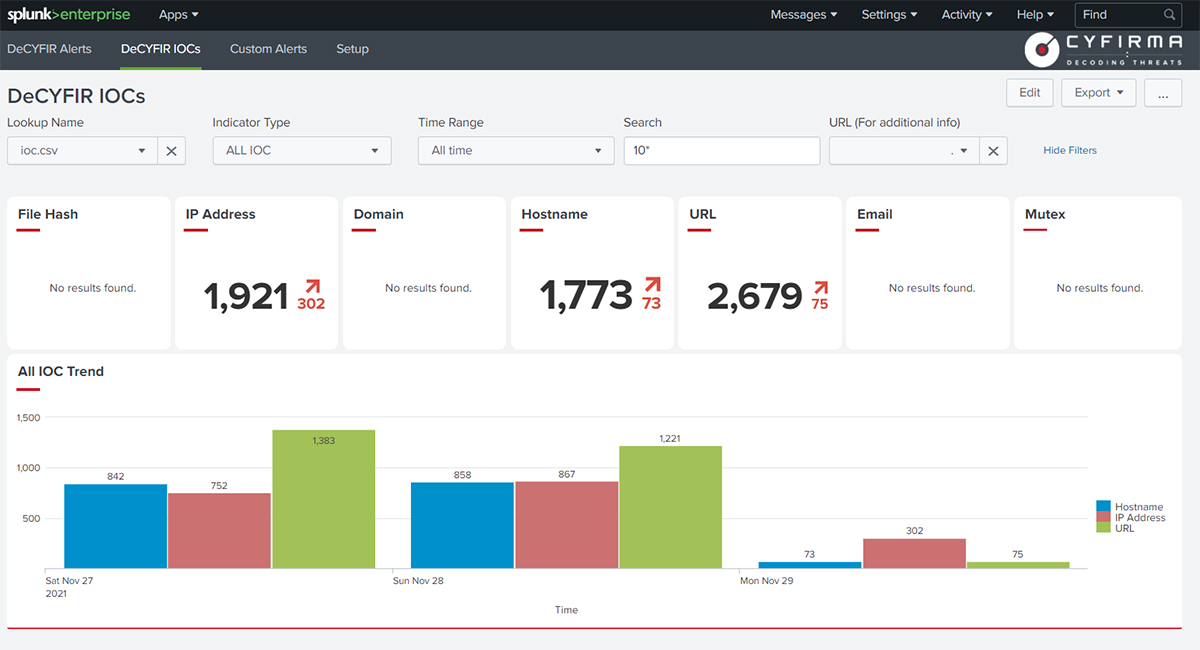Open the Activity menu

[x=967, y=15]
